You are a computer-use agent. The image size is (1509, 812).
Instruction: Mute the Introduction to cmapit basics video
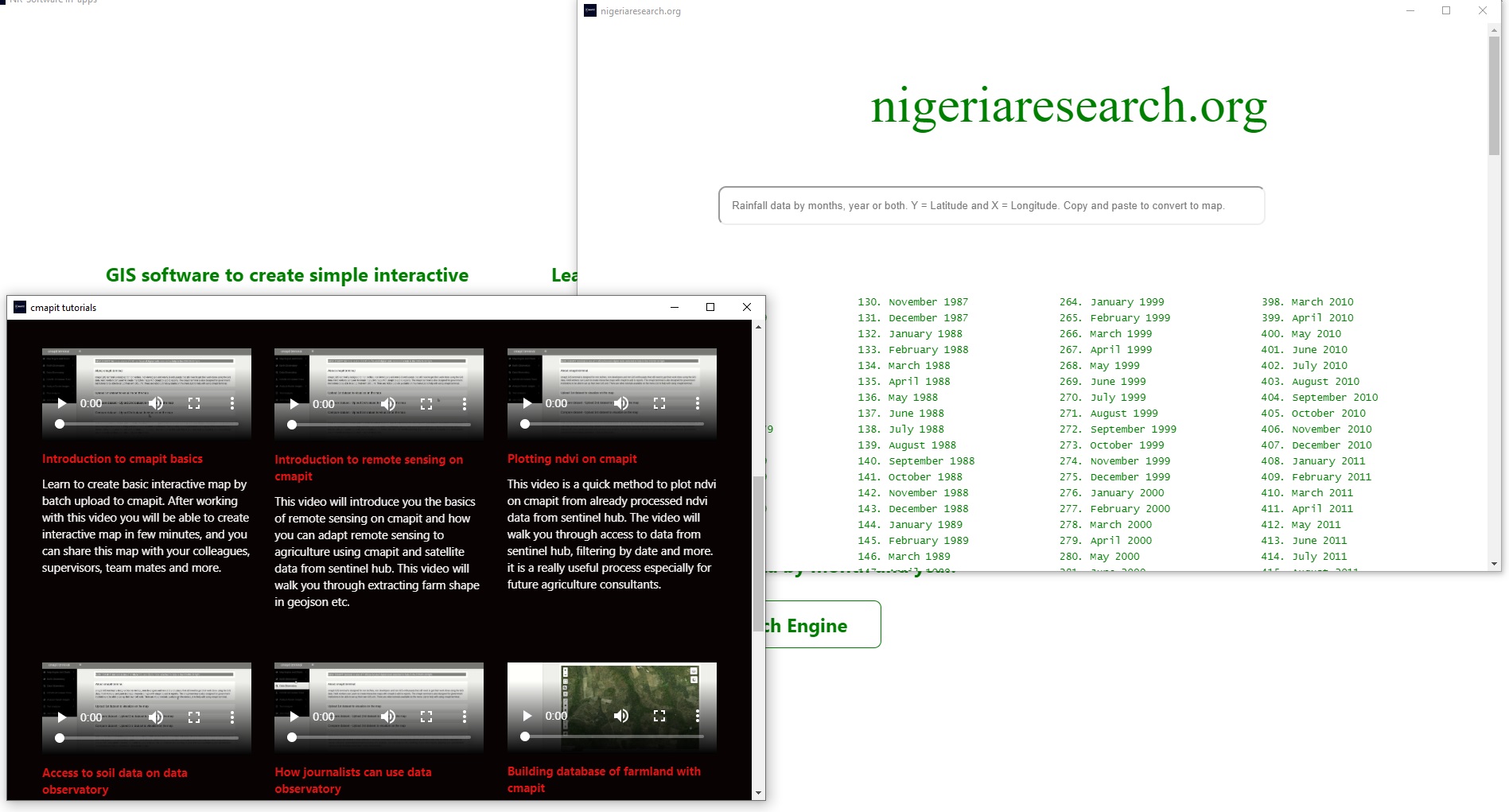156,404
